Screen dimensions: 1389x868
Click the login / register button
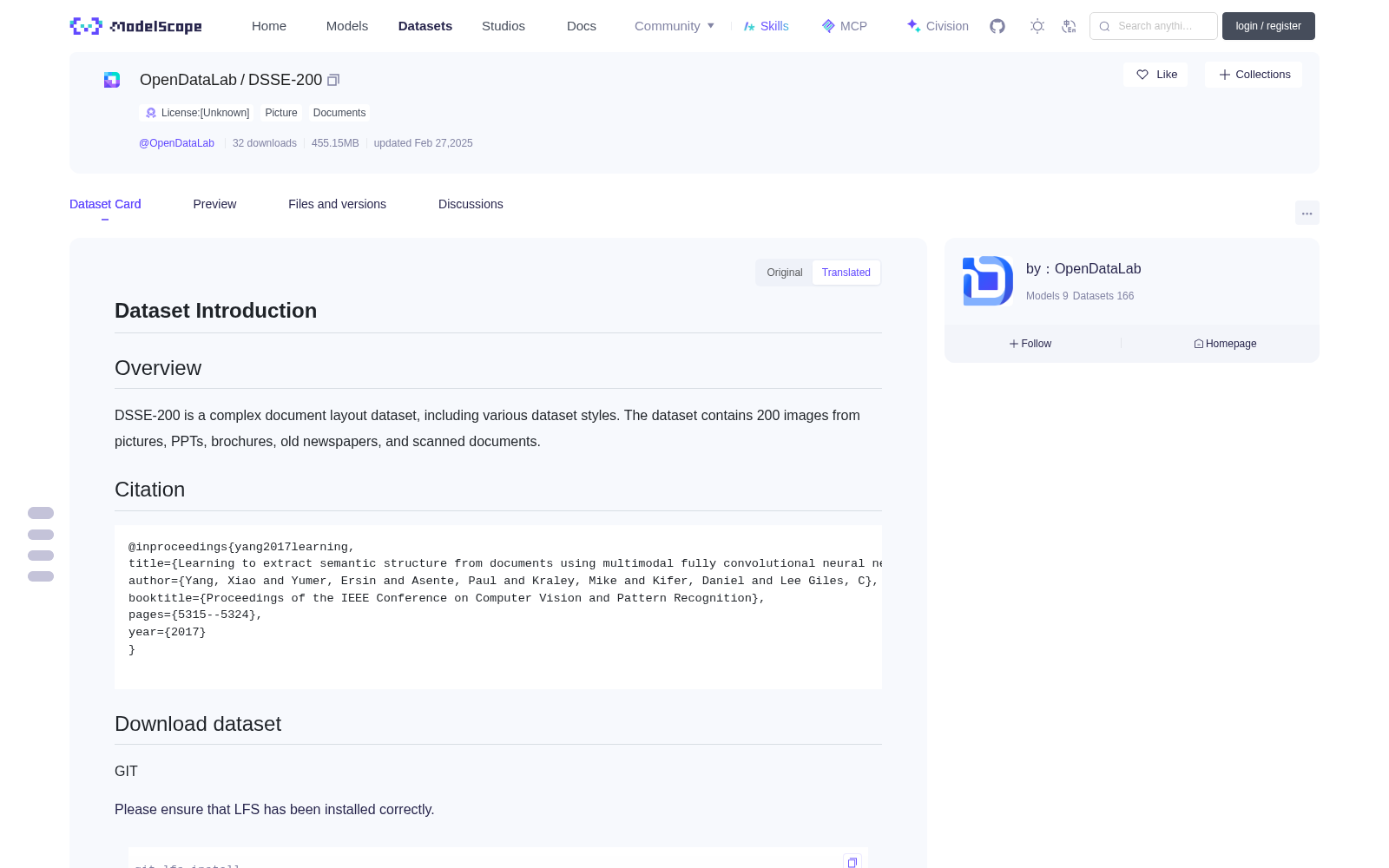point(1268,26)
